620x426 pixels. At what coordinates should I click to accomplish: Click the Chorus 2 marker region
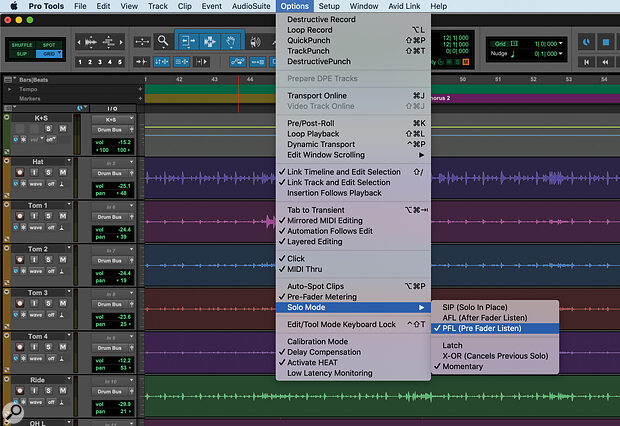pyautogui.click(x=525, y=98)
